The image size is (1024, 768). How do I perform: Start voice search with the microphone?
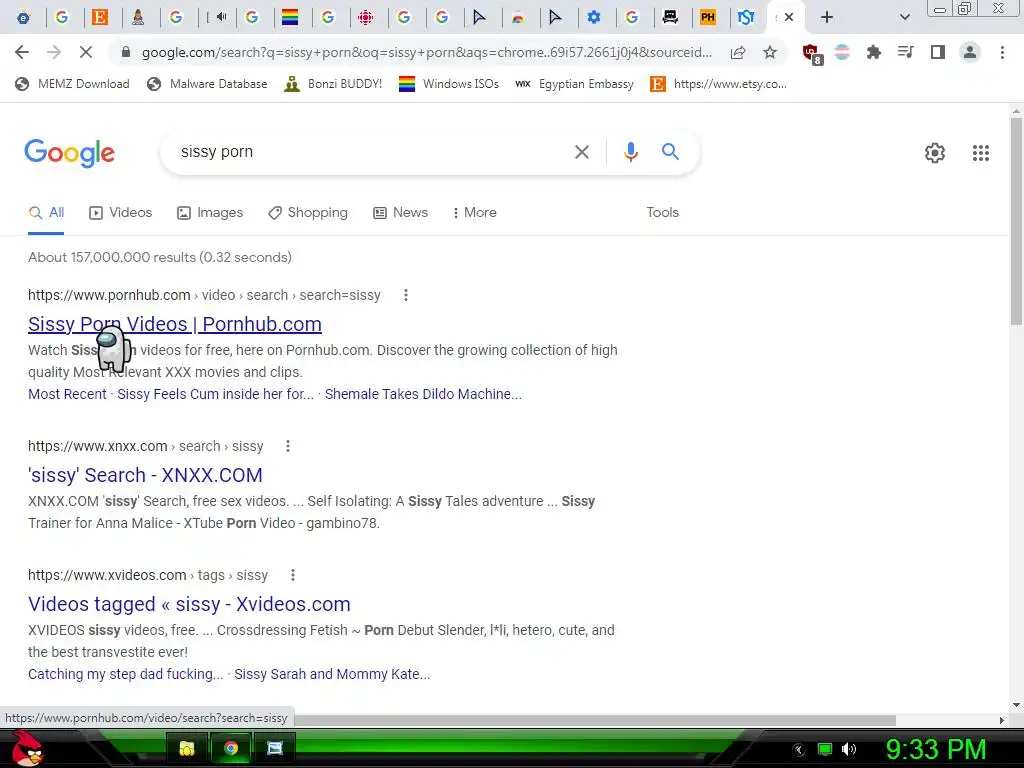pyautogui.click(x=630, y=152)
